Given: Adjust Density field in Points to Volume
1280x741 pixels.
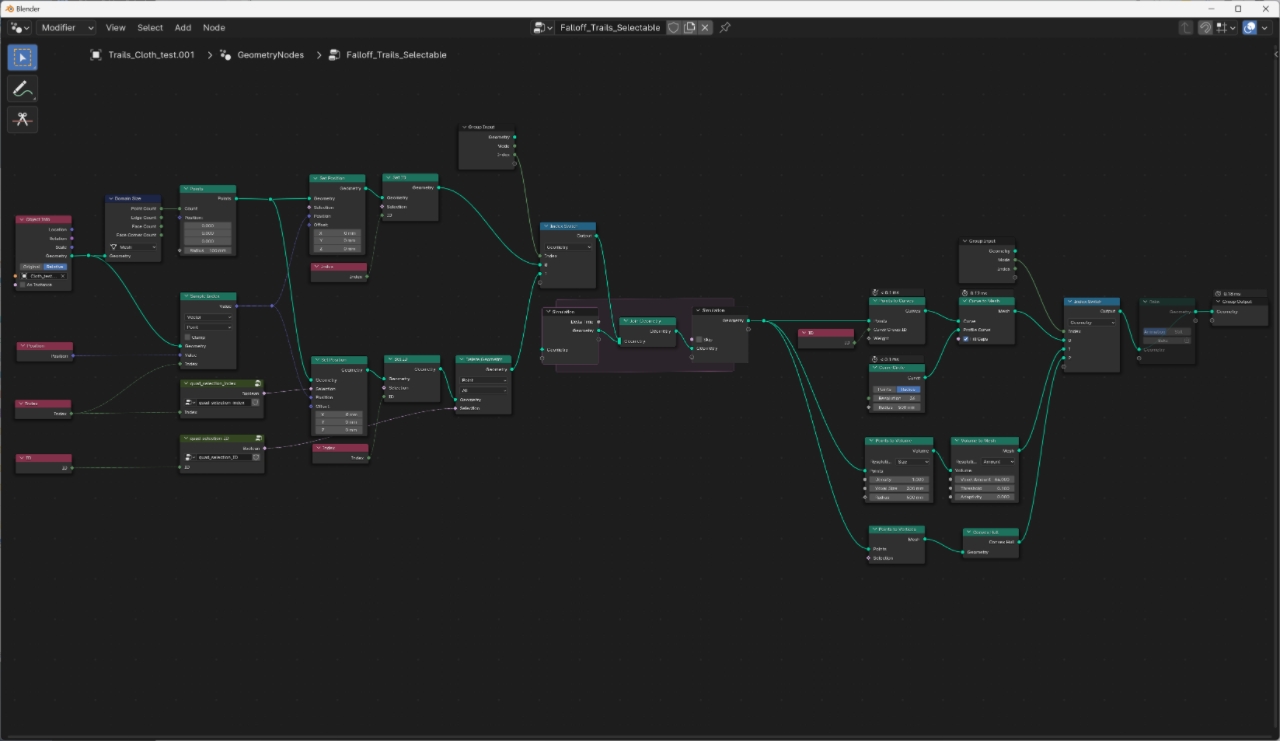Looking at the screenshot, I should coord(900,479).
